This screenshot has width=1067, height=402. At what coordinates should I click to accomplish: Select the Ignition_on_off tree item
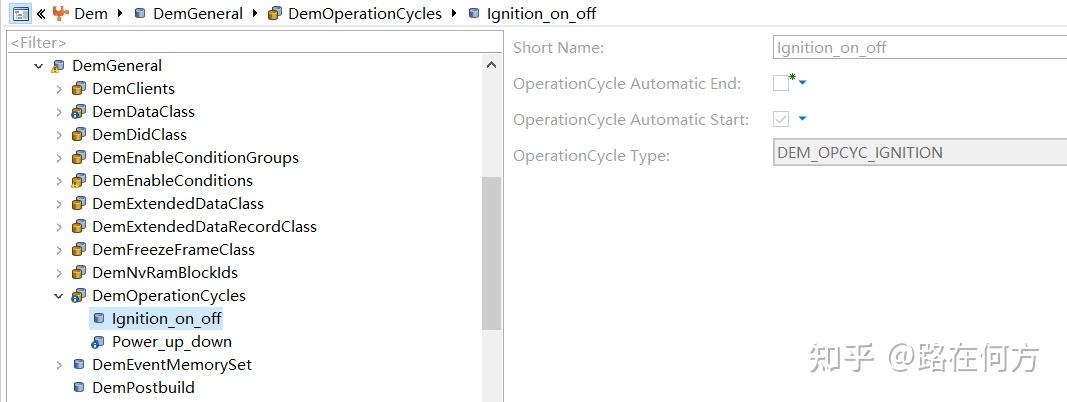166,319
